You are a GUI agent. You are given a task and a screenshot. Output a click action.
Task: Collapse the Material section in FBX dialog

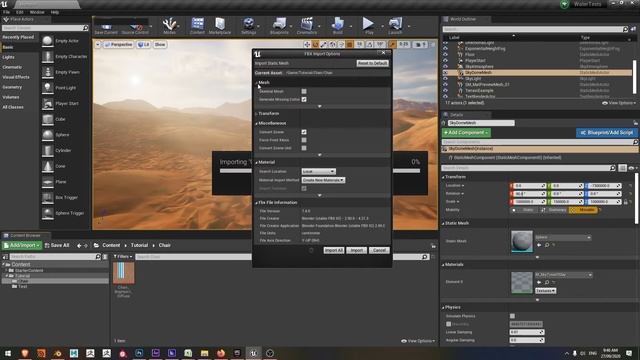pos(256,162)
